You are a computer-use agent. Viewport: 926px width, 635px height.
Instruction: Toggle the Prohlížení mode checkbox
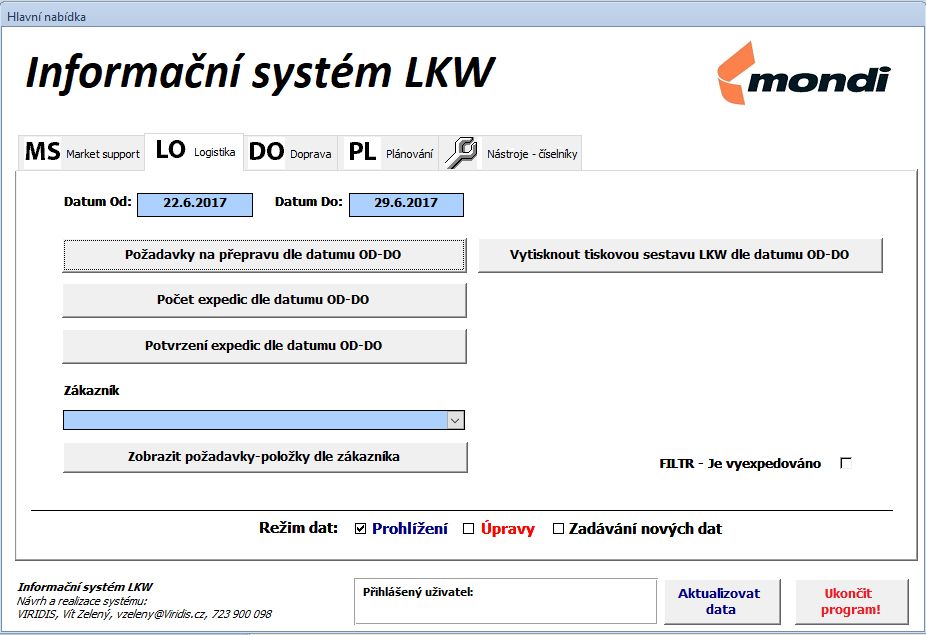pos(361,529)
